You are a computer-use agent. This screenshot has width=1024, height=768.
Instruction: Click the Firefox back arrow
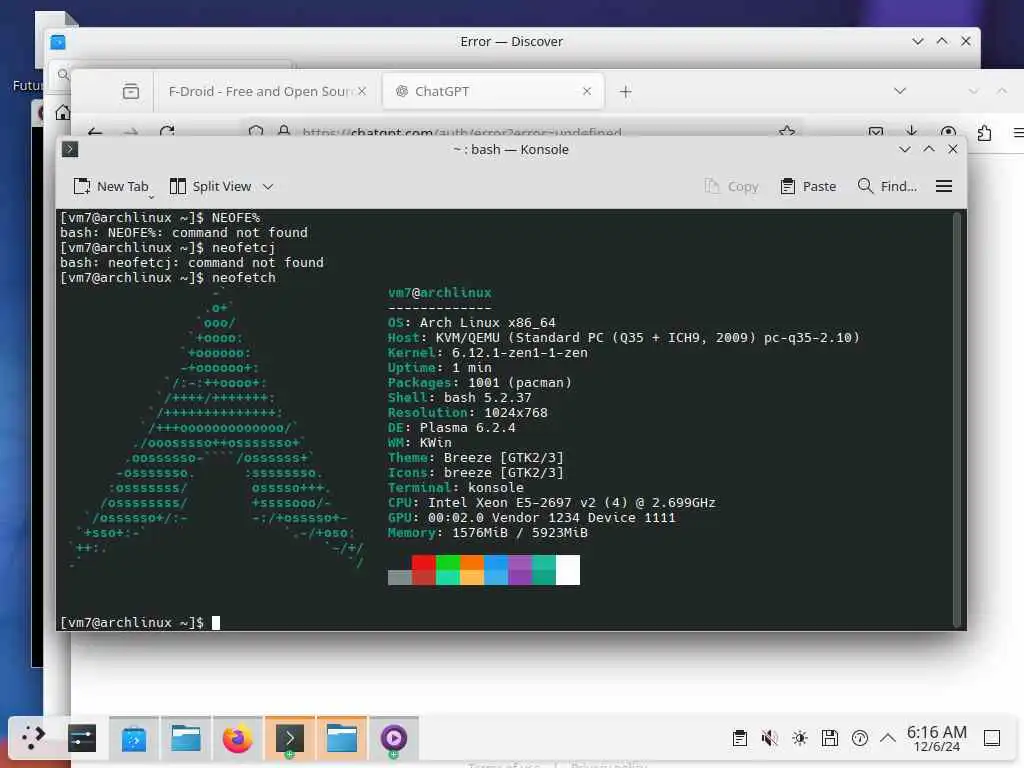95,132
